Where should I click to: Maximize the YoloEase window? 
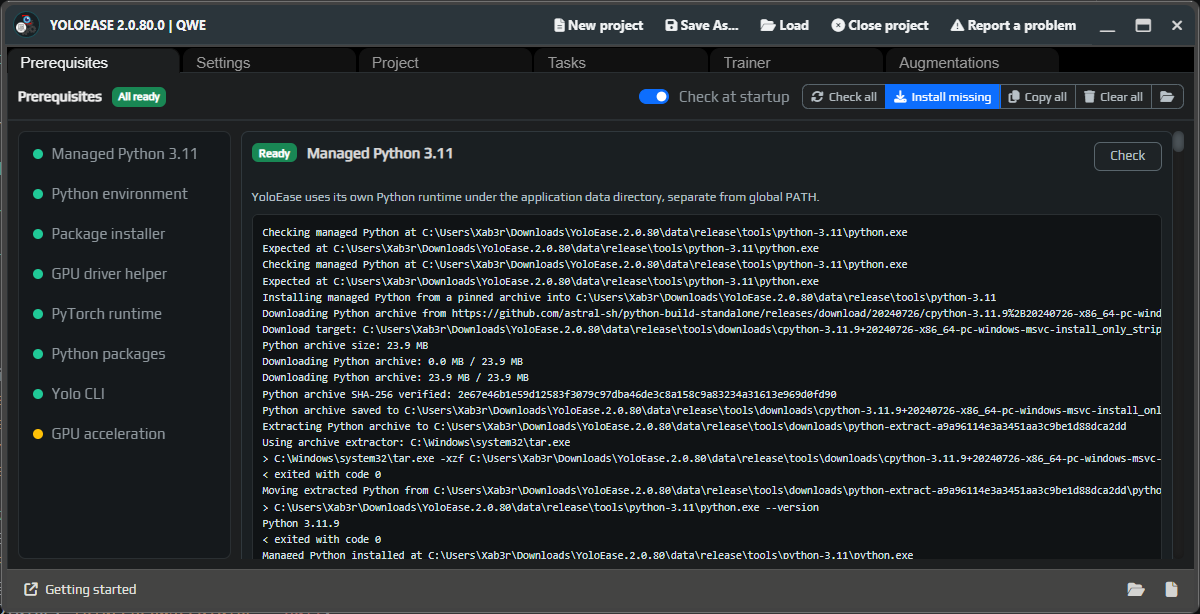1143,25
